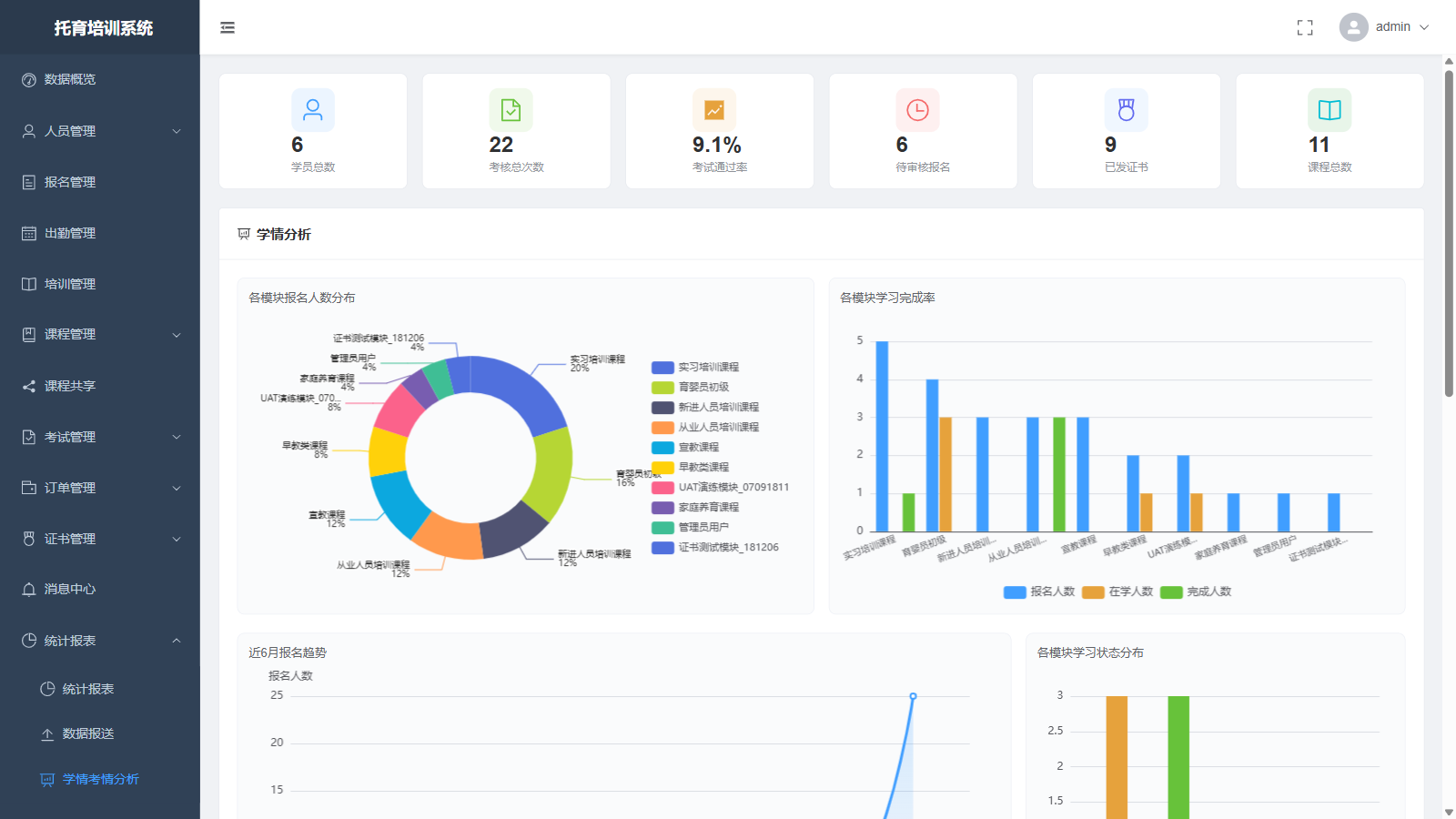
Task: Expand the 订单管理 menu chevron
Action: point(177,488)
